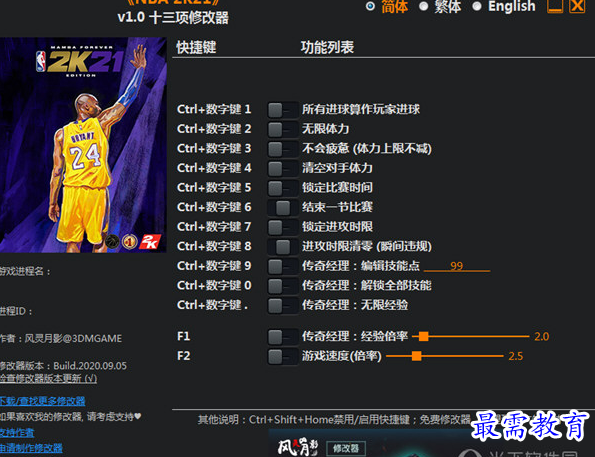Click the F2 hotkey label
This screenshot has height=457, width=595.
pos(184,356)
